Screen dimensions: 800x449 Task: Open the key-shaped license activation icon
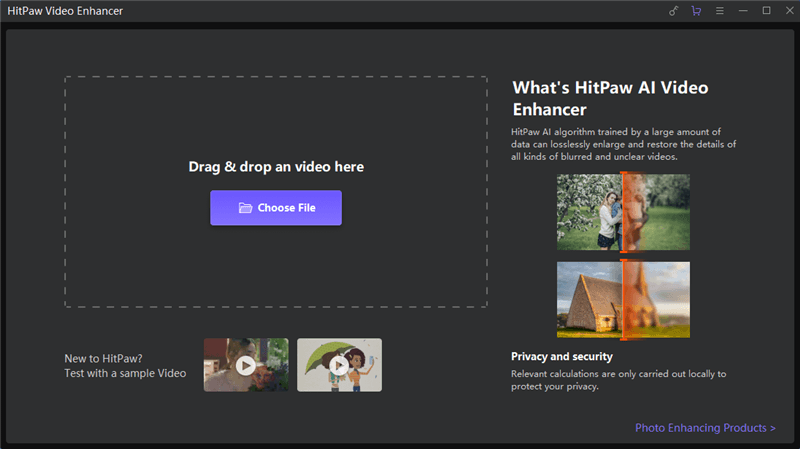tap(673, 11)
